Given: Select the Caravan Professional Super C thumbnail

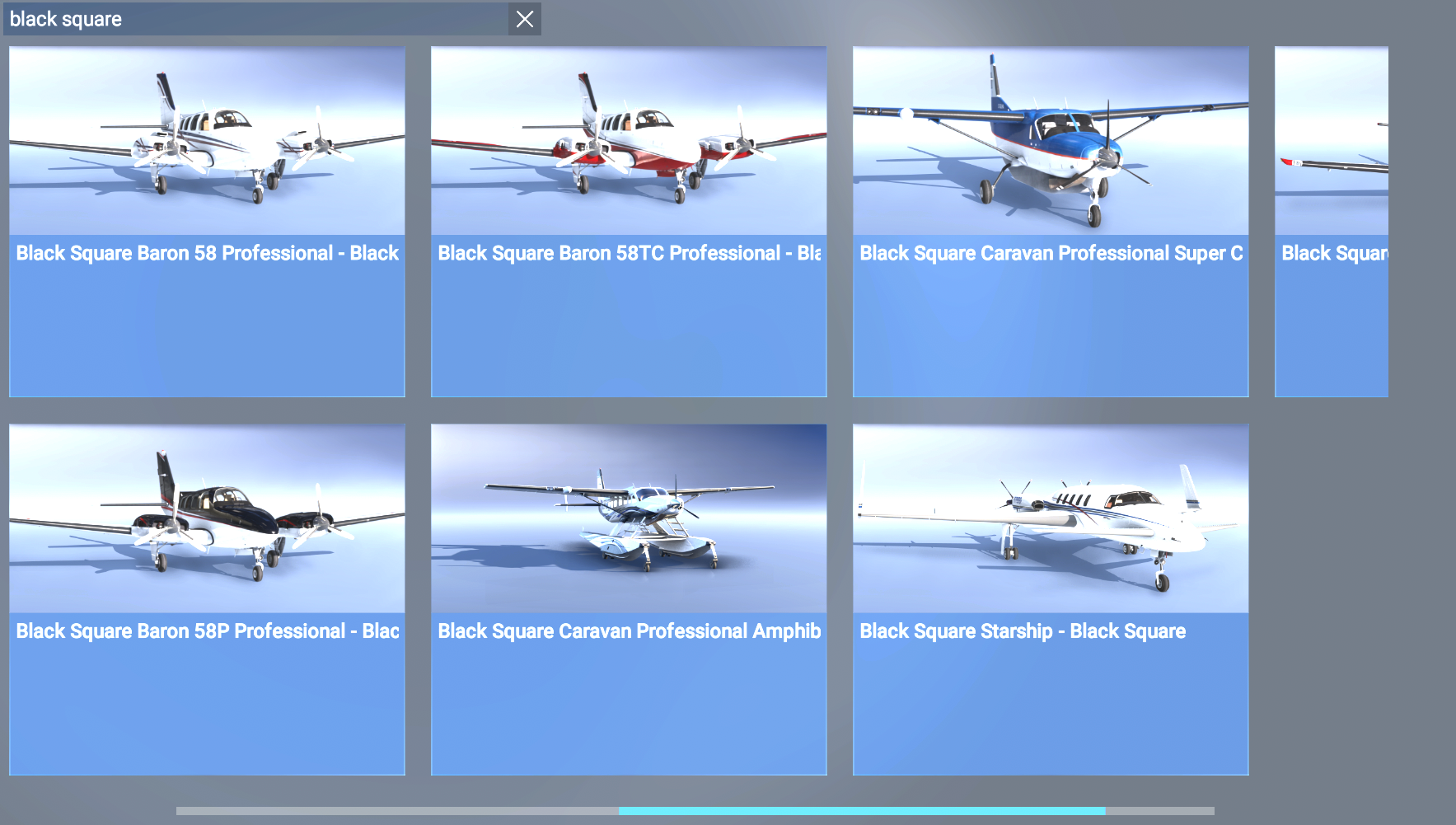Looking at the screenshot, I should pos(1051,140).
